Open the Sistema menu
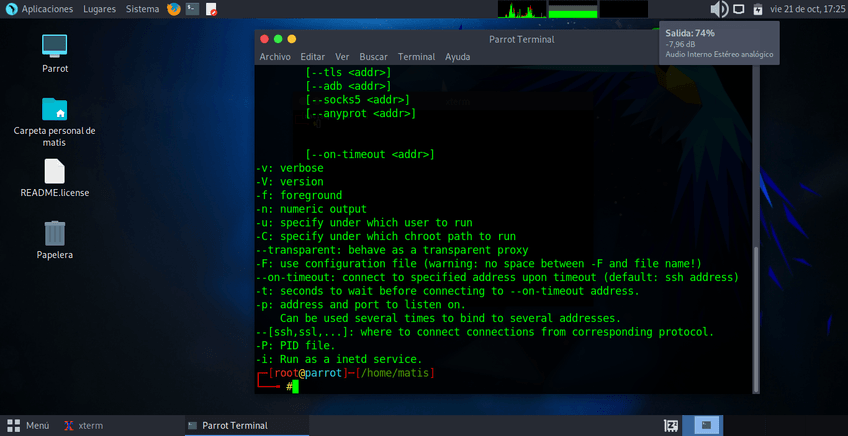Screen dimensions: 848x436 (x=143, y=9)
